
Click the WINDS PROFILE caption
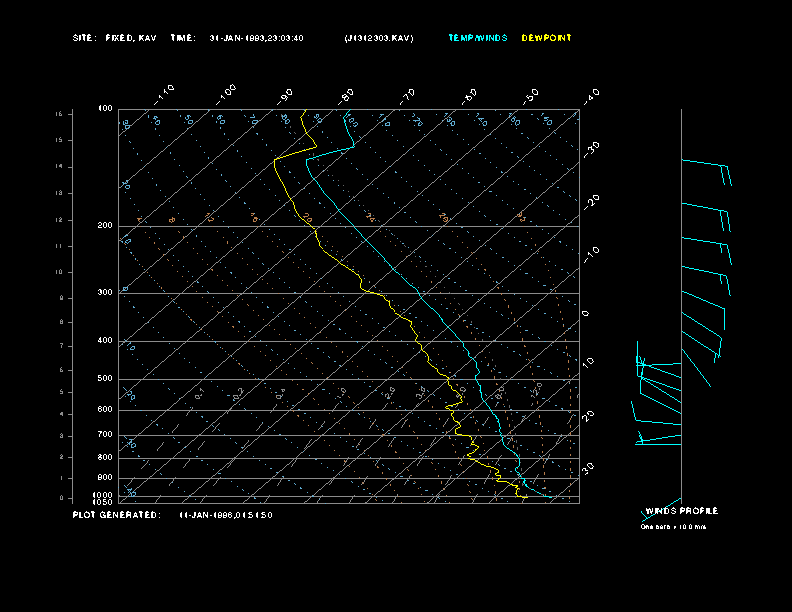[x=681, y=511]
